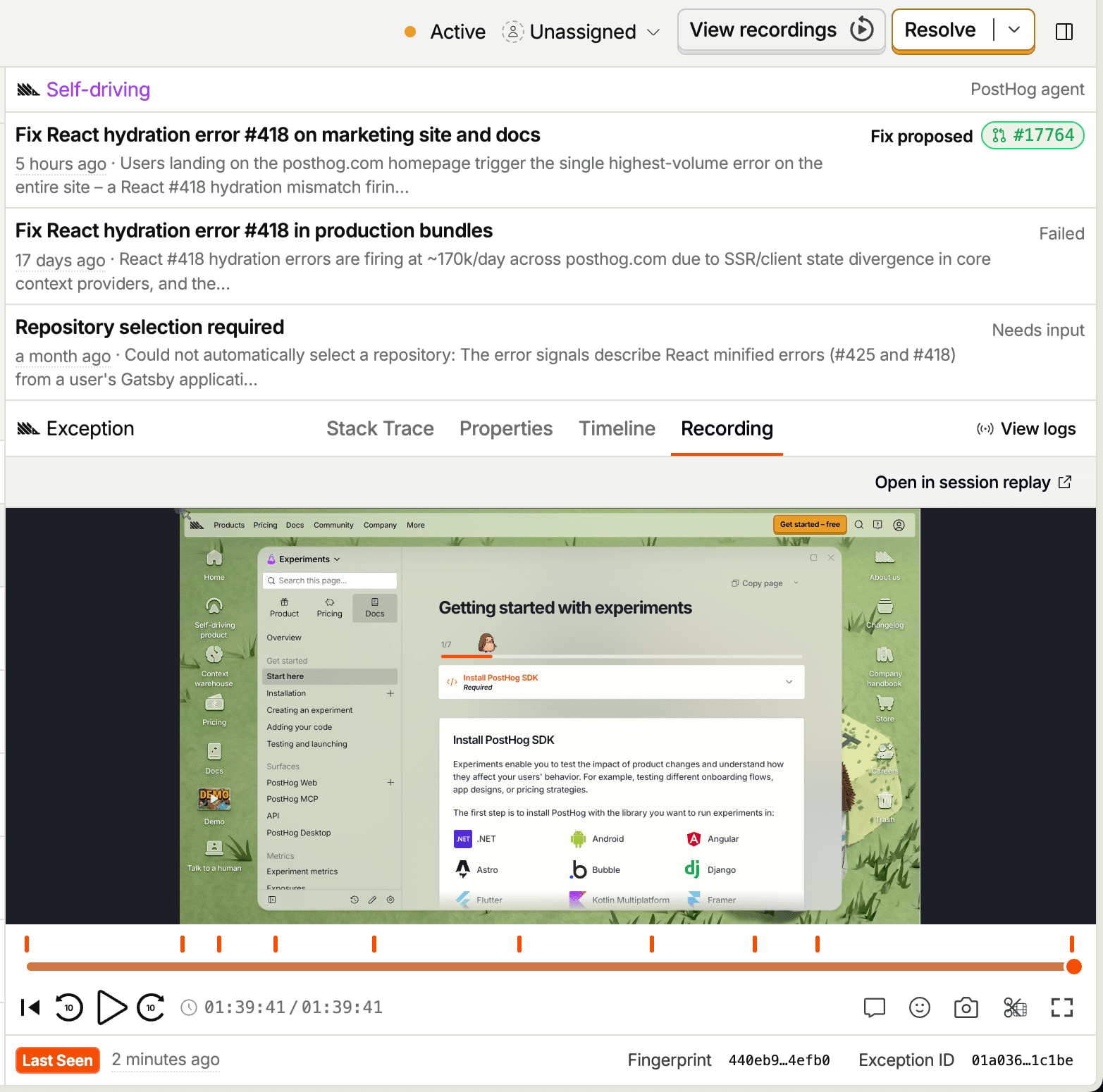Click the .NET SDK icon
Image resolution: width=1103 pixels, height=1092 pixels.
(462, 839)
